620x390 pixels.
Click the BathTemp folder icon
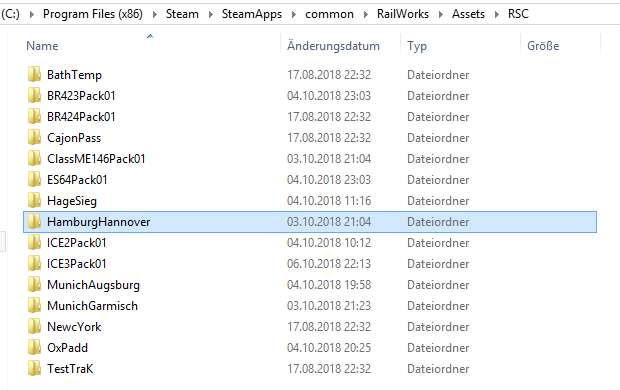[34, 74]
